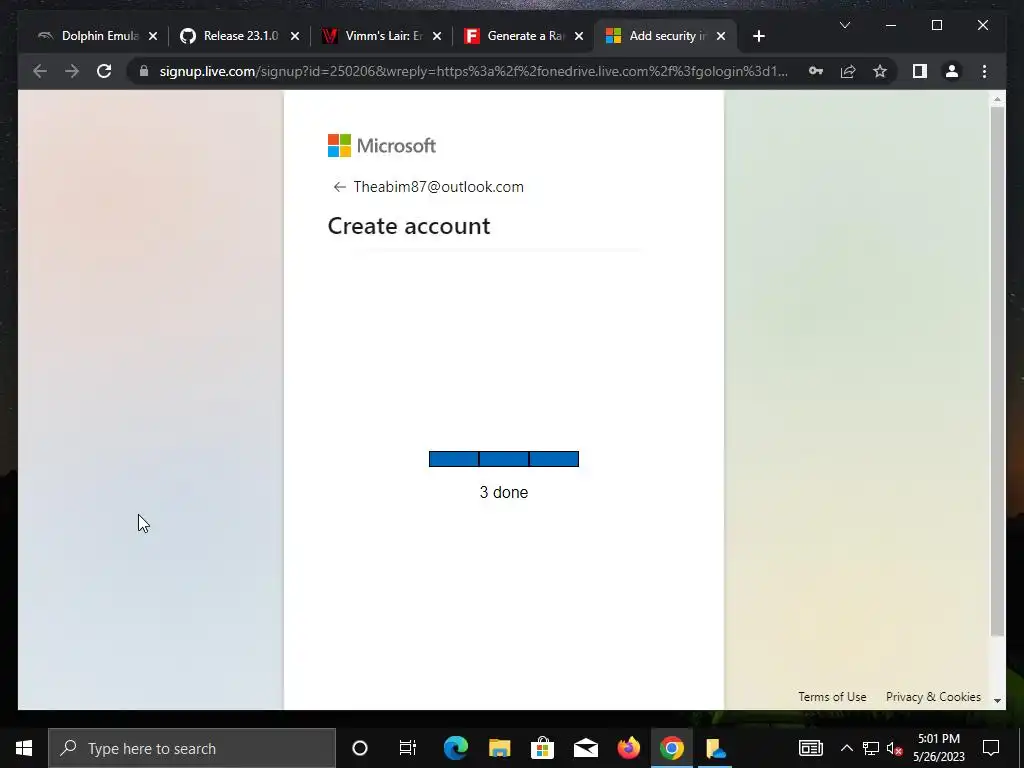This screenshot has height=768, width=1024.
Task: Open Cortana from the taskbar
Action: (360, 748)
